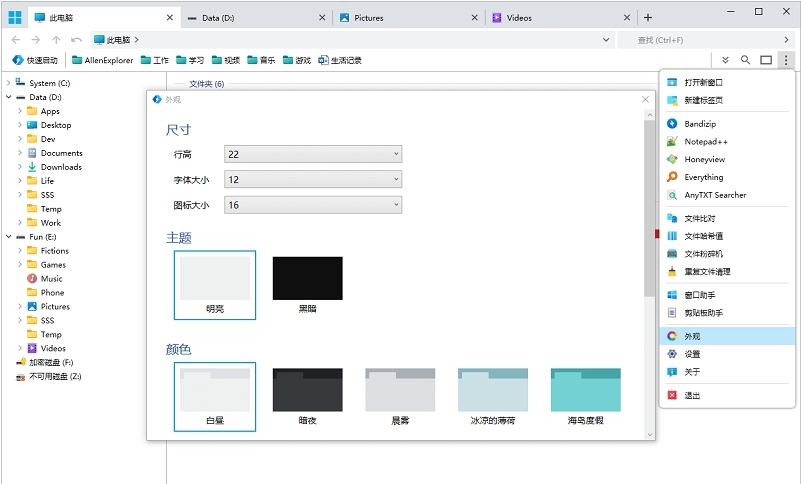Click the add new tab plus button

pos(648,17)
